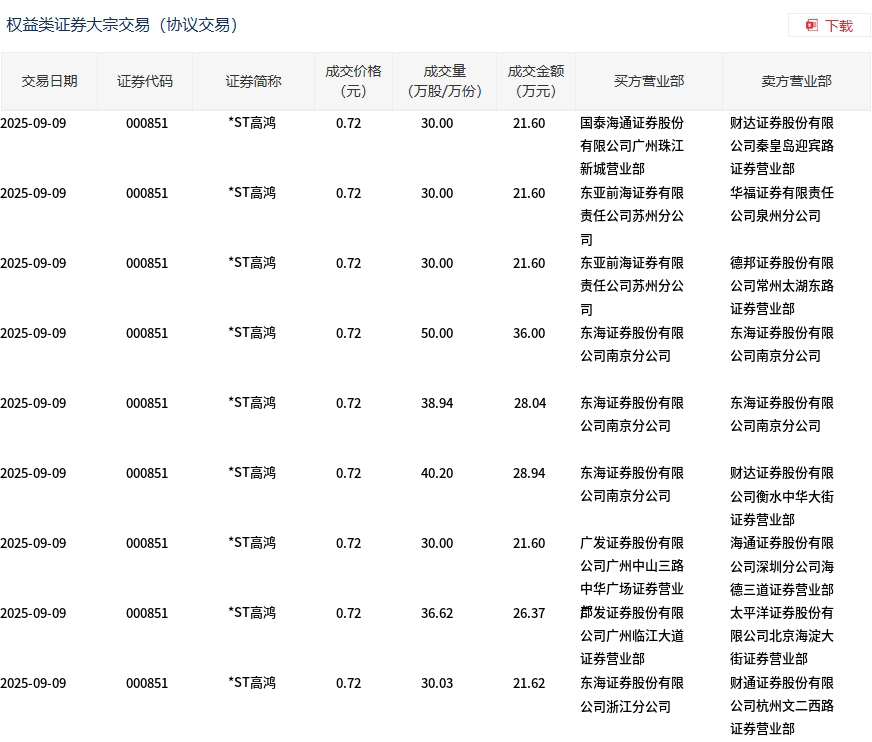
Task: Click date in the 30.03 volume row
Action: (33, 683)
